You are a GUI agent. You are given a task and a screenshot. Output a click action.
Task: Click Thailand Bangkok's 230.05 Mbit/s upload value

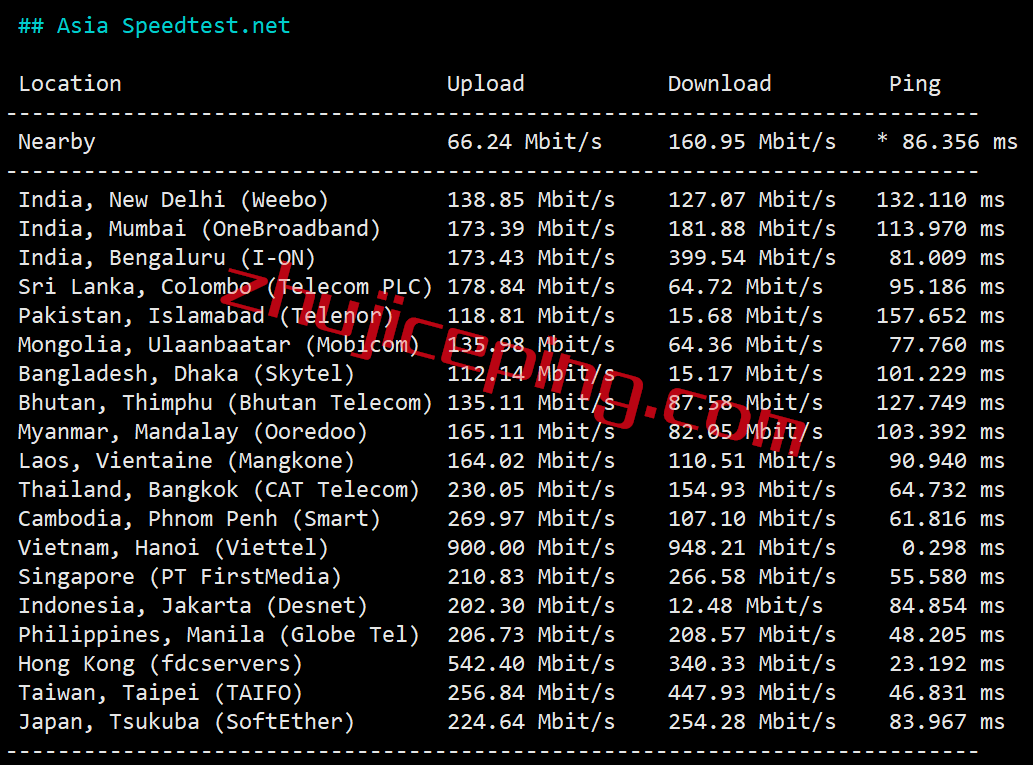coord(530,490)
